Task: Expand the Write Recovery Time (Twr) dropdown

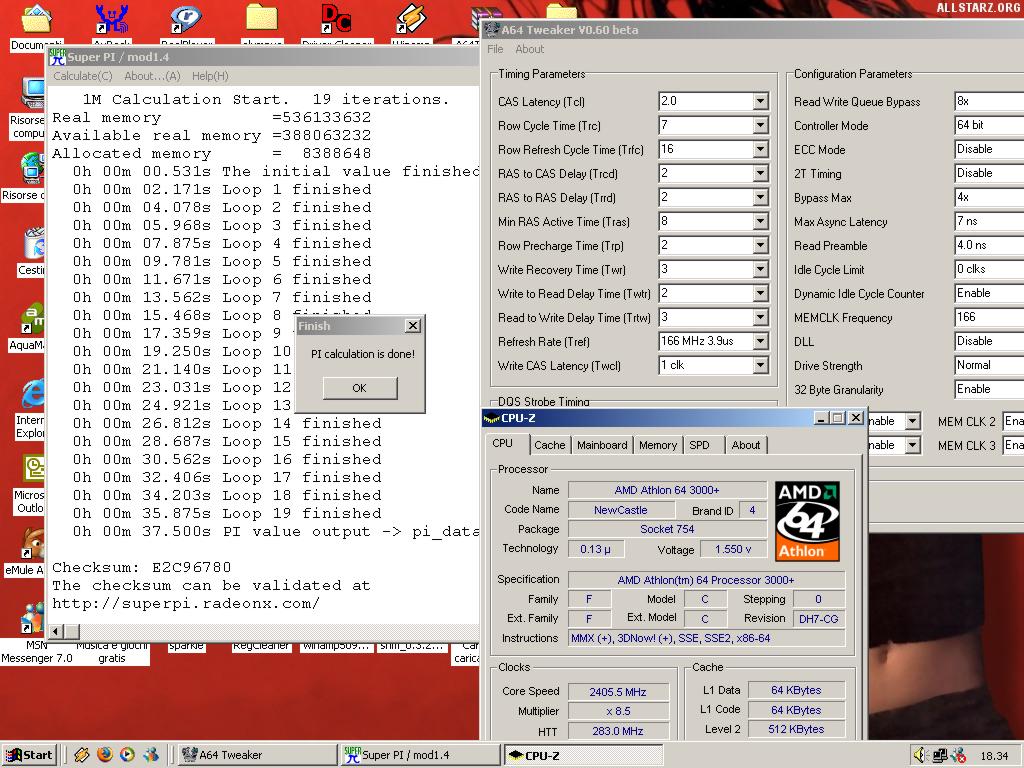Action: pyautogui.click(x=760, y=270)
